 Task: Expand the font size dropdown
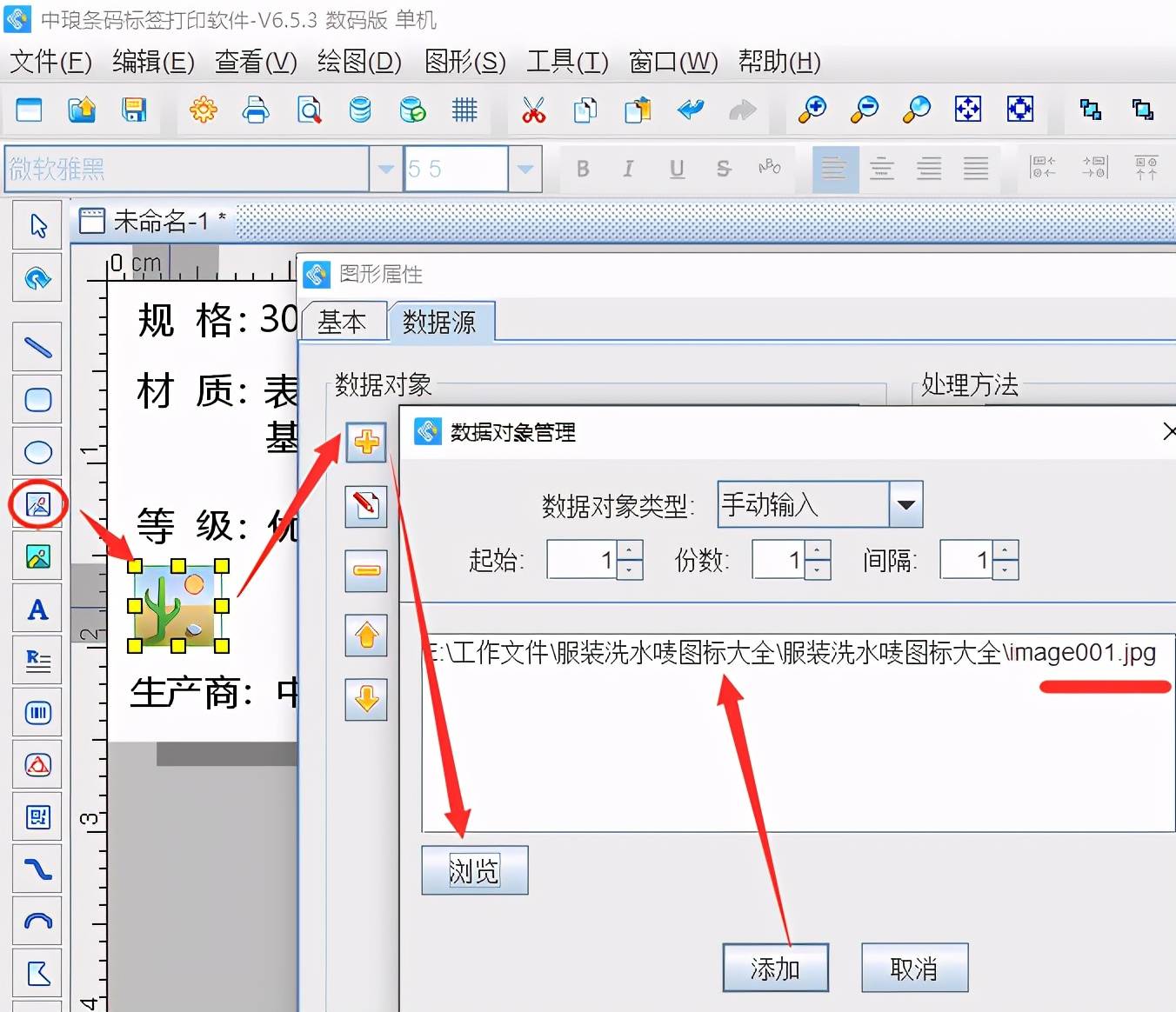(x=525, y=169)
